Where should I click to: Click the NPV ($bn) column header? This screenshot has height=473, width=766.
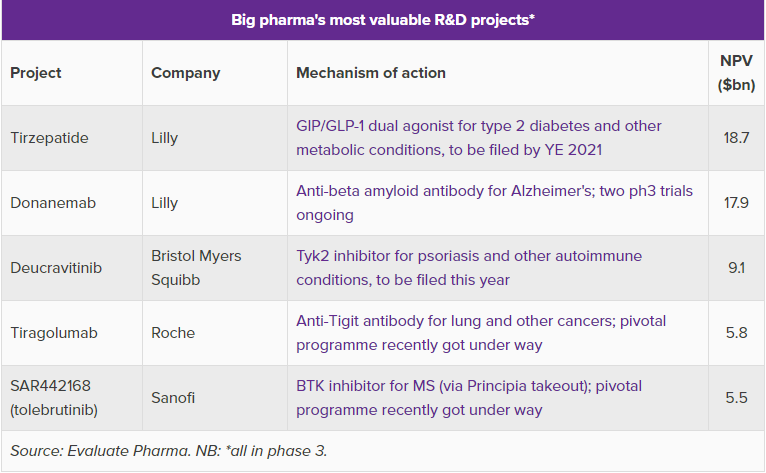coord(735,73)
